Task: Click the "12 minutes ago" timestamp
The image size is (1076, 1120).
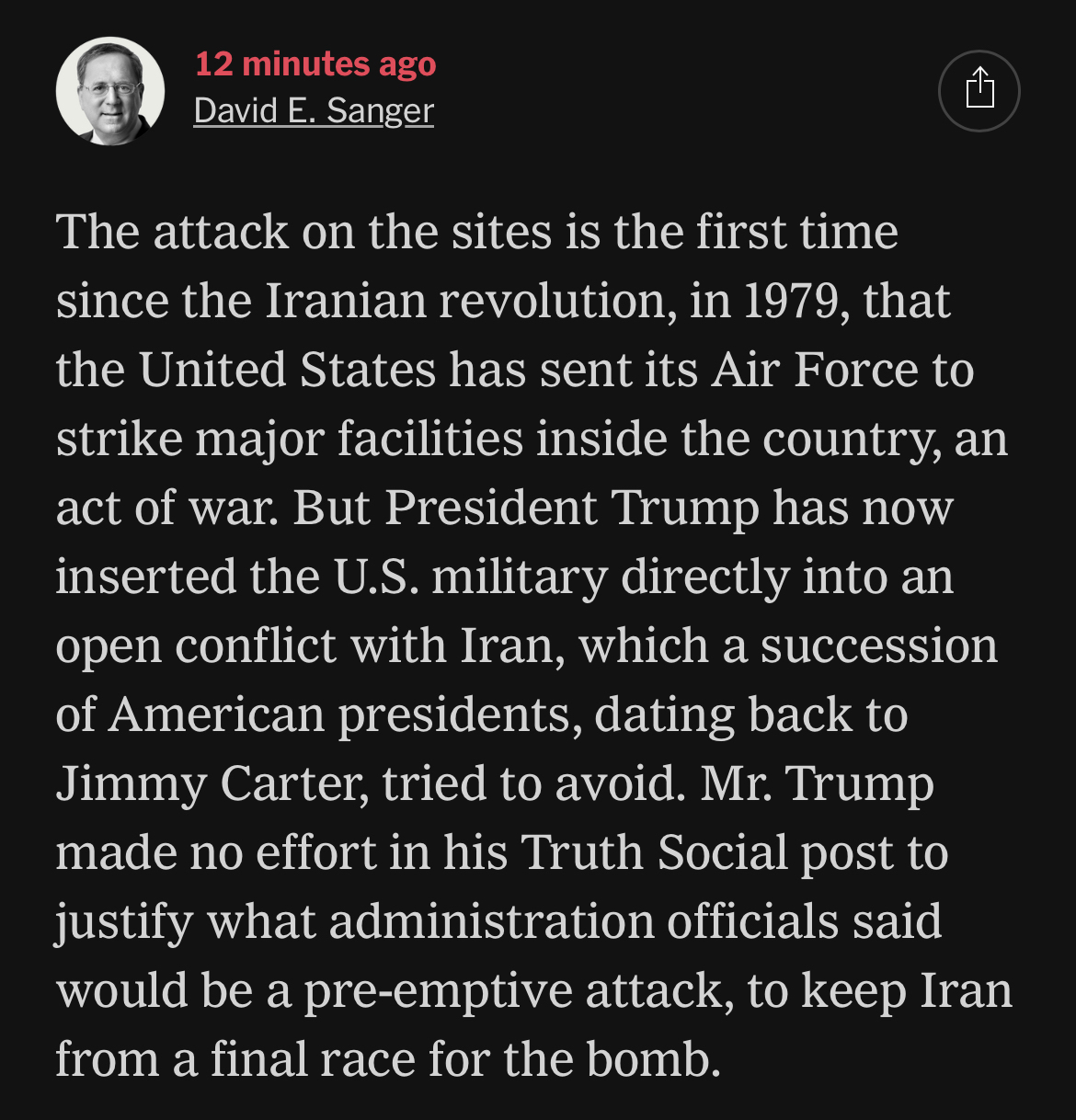Action: [x=315, y=63]
